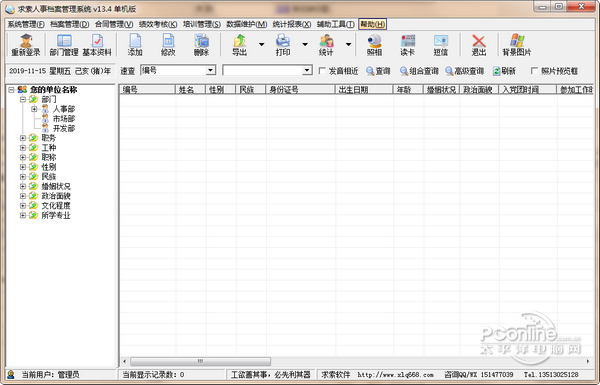600x385 pixels.
Task: Expand the 工种 tree node
Action: [23, 147]
